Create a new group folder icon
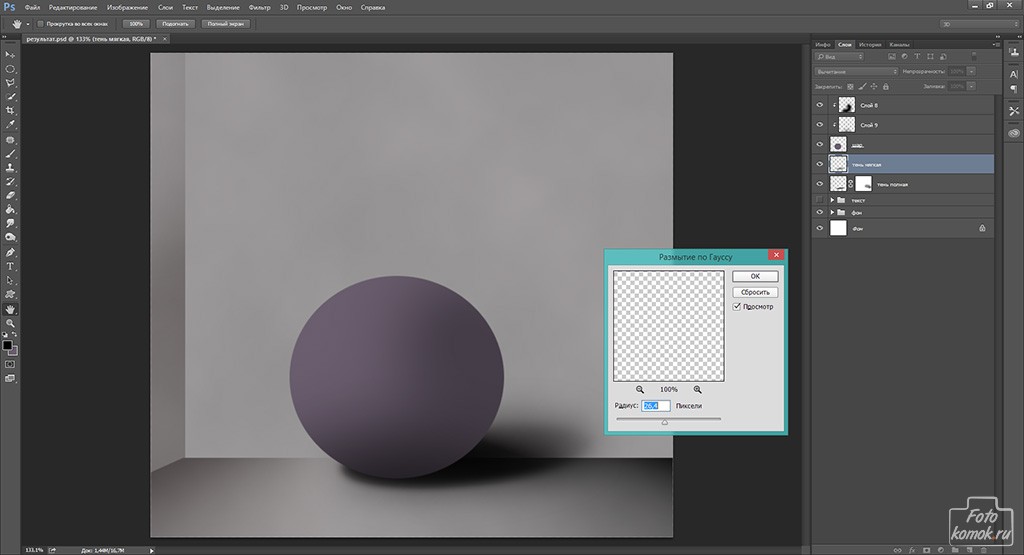The width and height of the screenshot is (1024, 555). (953, 550)
